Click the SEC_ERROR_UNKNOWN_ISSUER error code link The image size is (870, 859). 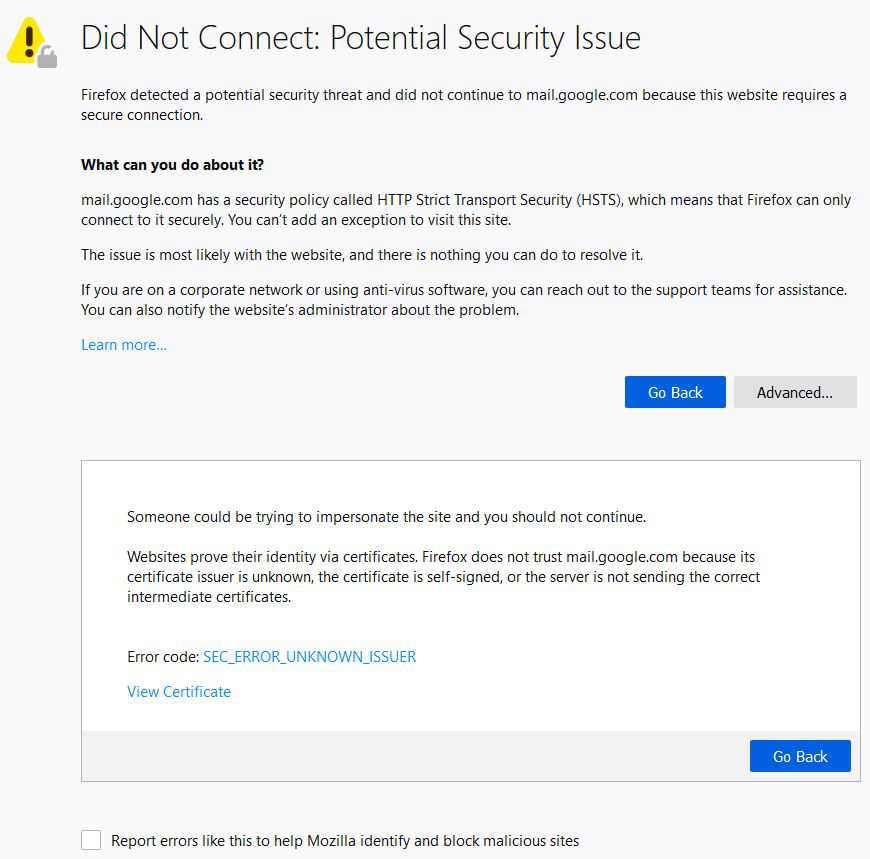pyautogui.click(x=310, y=657)
